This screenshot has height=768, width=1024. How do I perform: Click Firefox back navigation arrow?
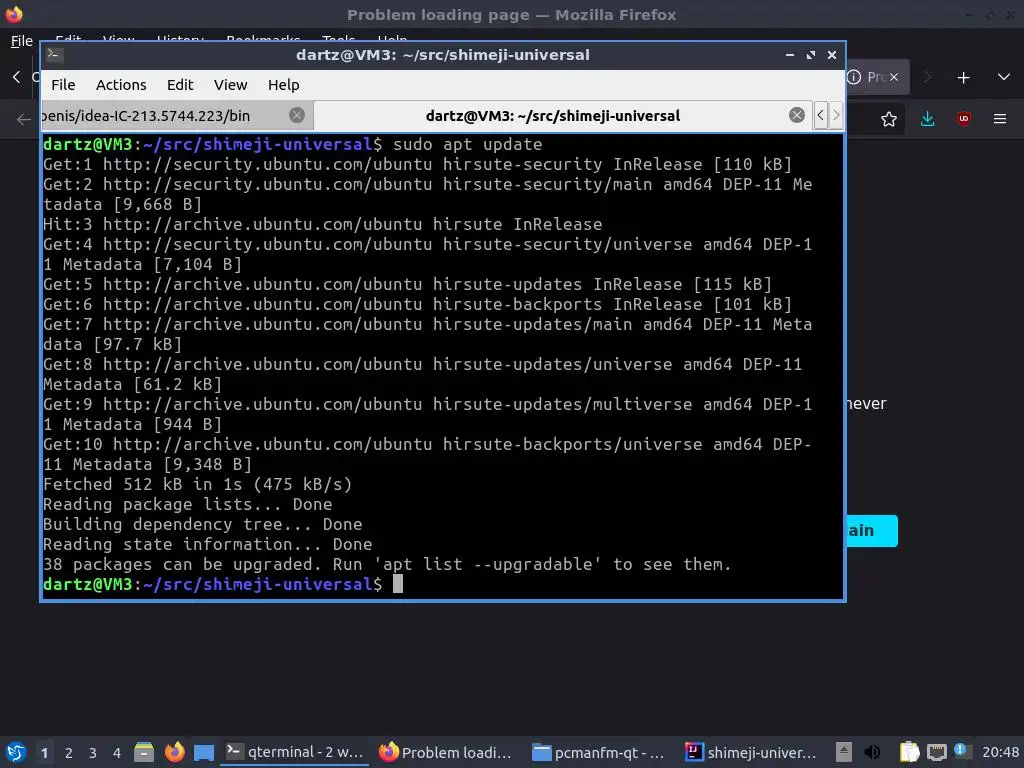coord(23,120)
